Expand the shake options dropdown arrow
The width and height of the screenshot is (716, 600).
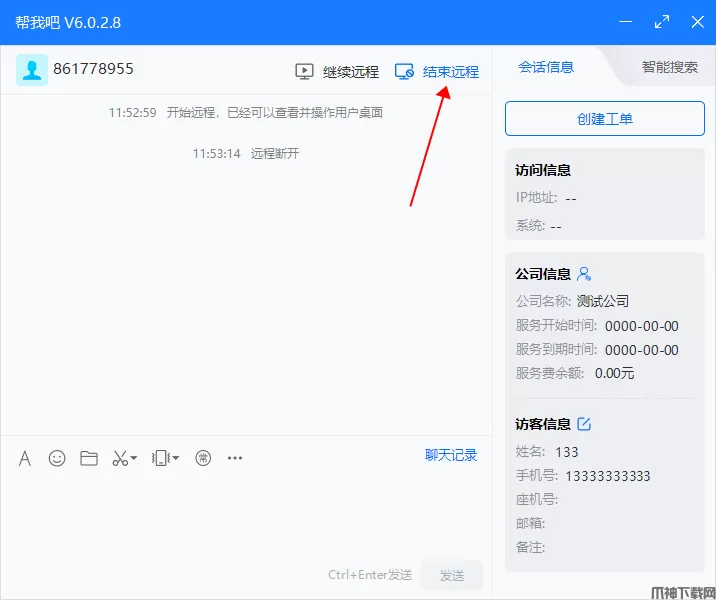click(x=176, y=458)
